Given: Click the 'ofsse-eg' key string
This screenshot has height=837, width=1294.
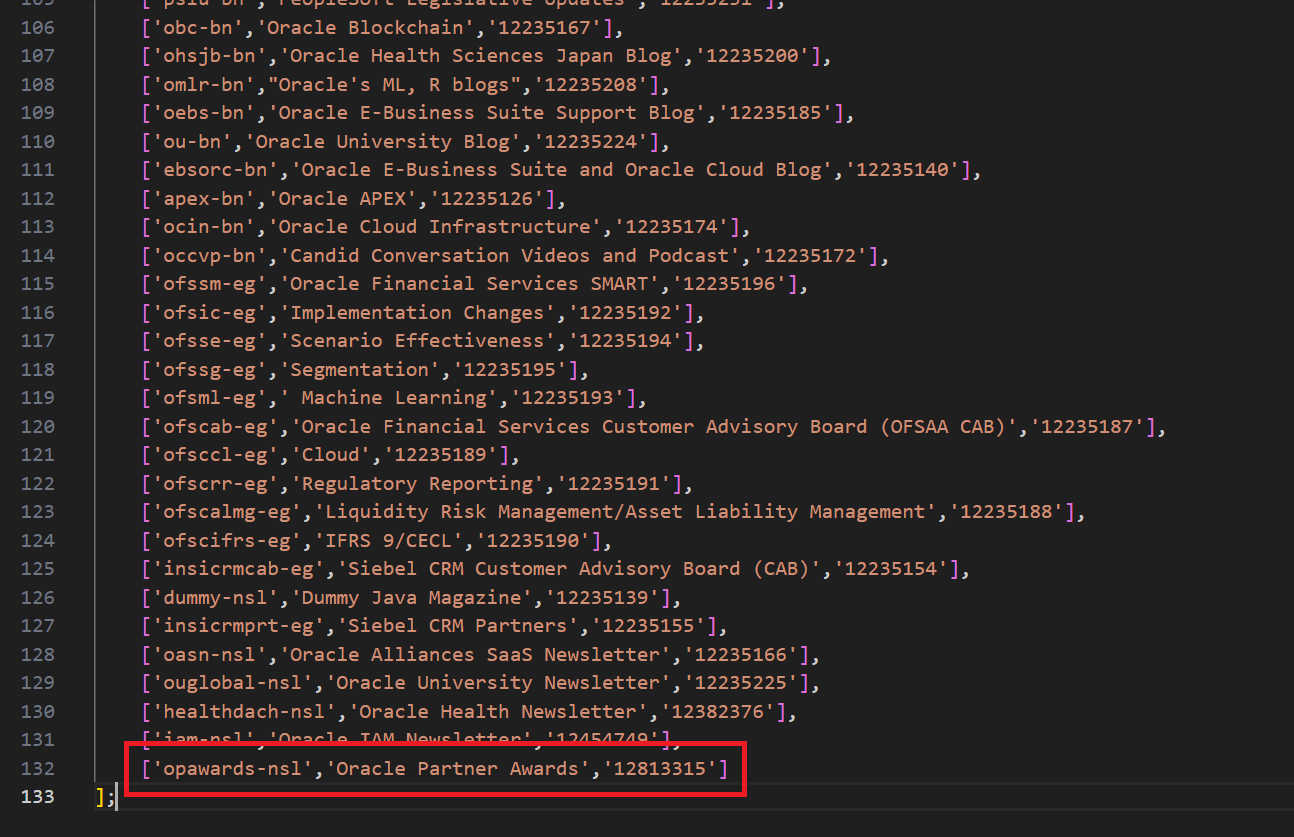Looking at the screenshot, I should click(x=208, y=341).
